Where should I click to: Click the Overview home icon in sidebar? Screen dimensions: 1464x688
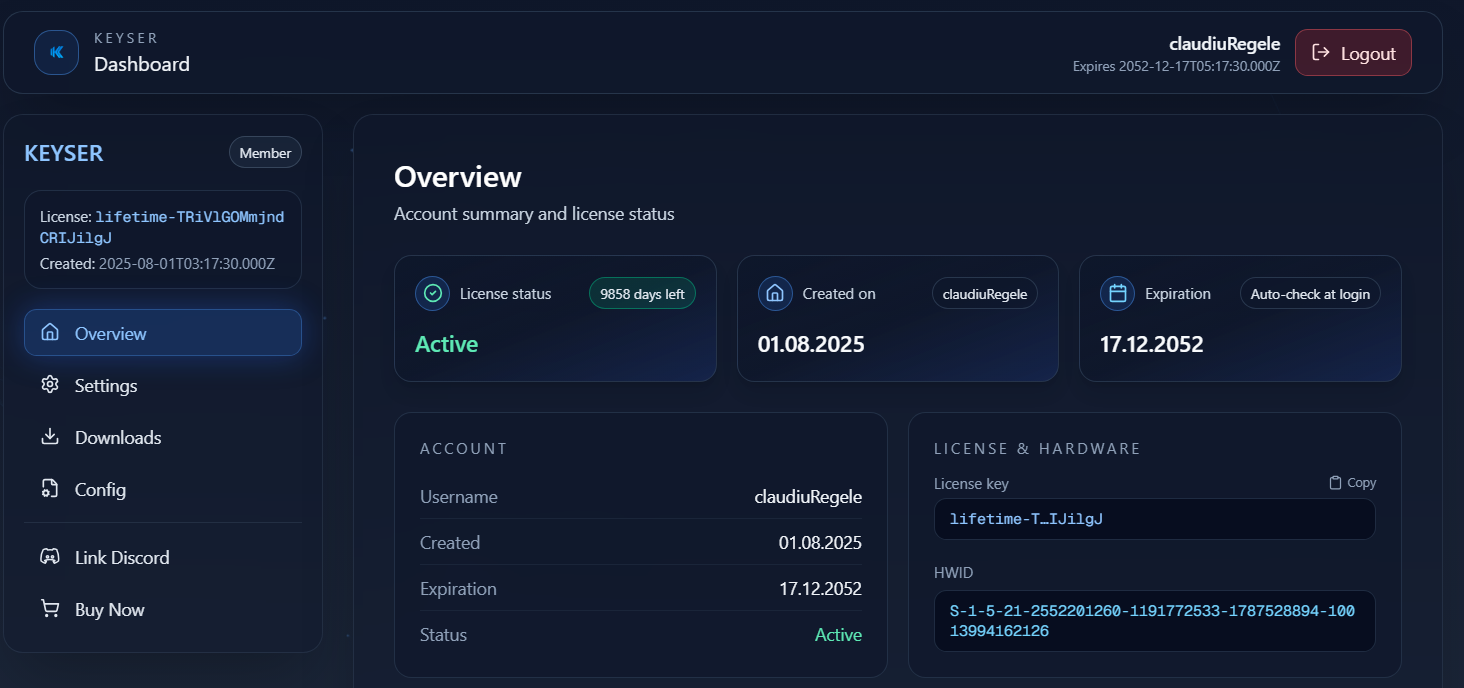[x=49, y=333]
